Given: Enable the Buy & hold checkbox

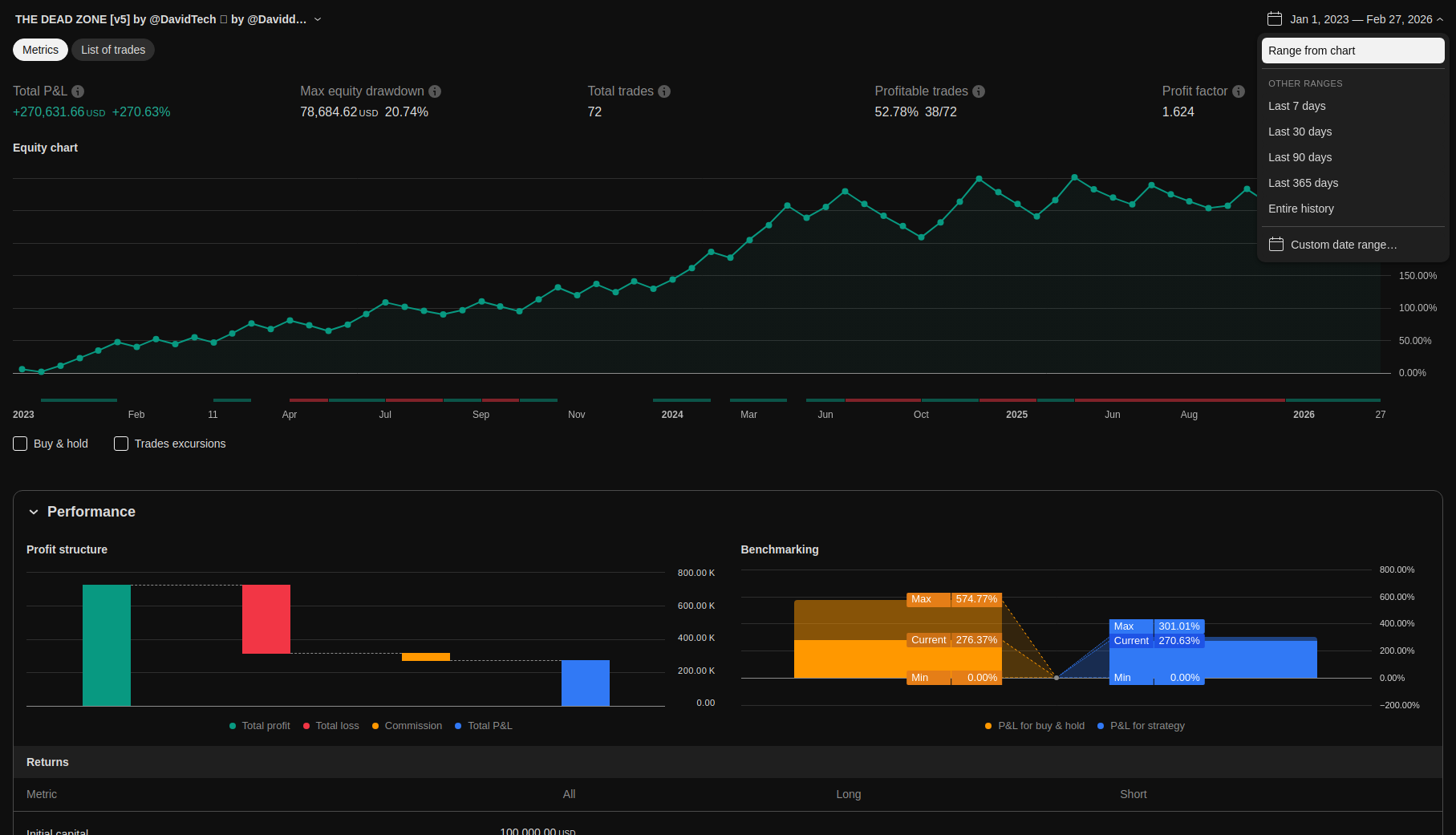Looking at the screenshot, I should 20,444.
